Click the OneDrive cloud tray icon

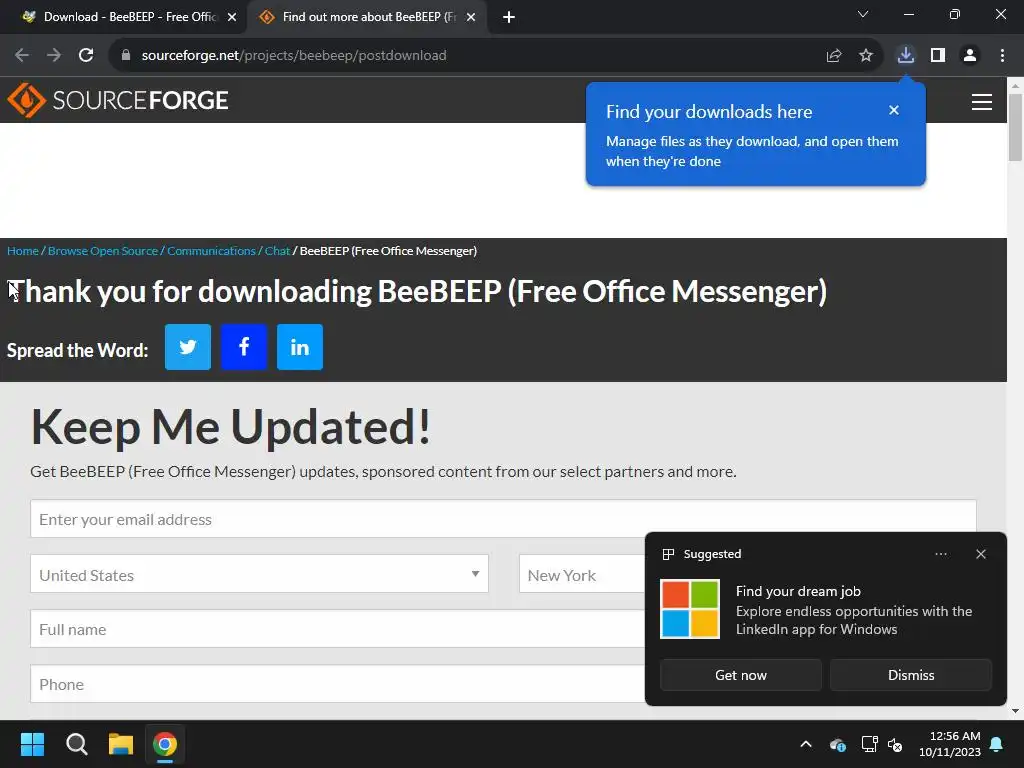coord(838,744)
